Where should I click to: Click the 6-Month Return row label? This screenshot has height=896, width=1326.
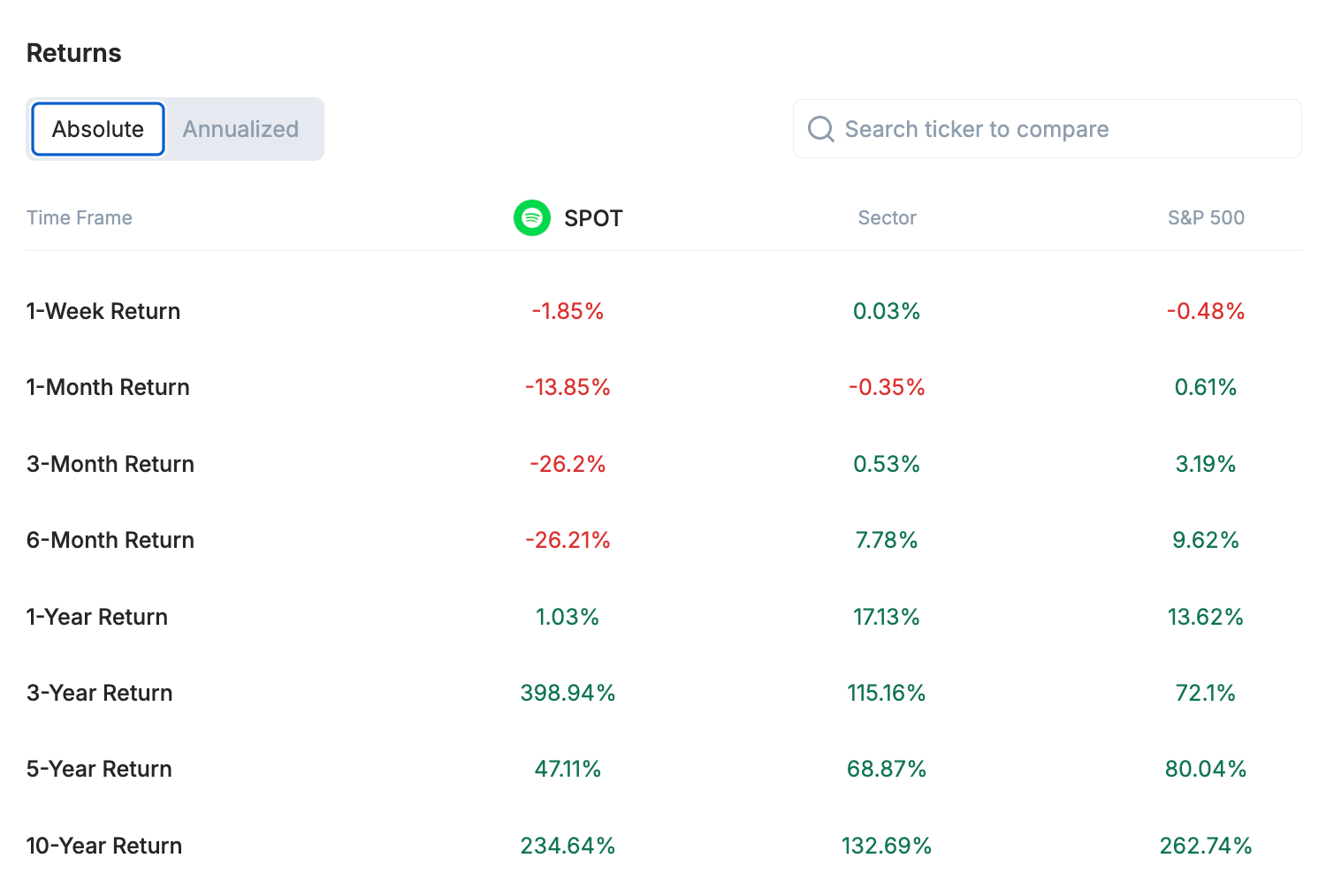point(110,540)
